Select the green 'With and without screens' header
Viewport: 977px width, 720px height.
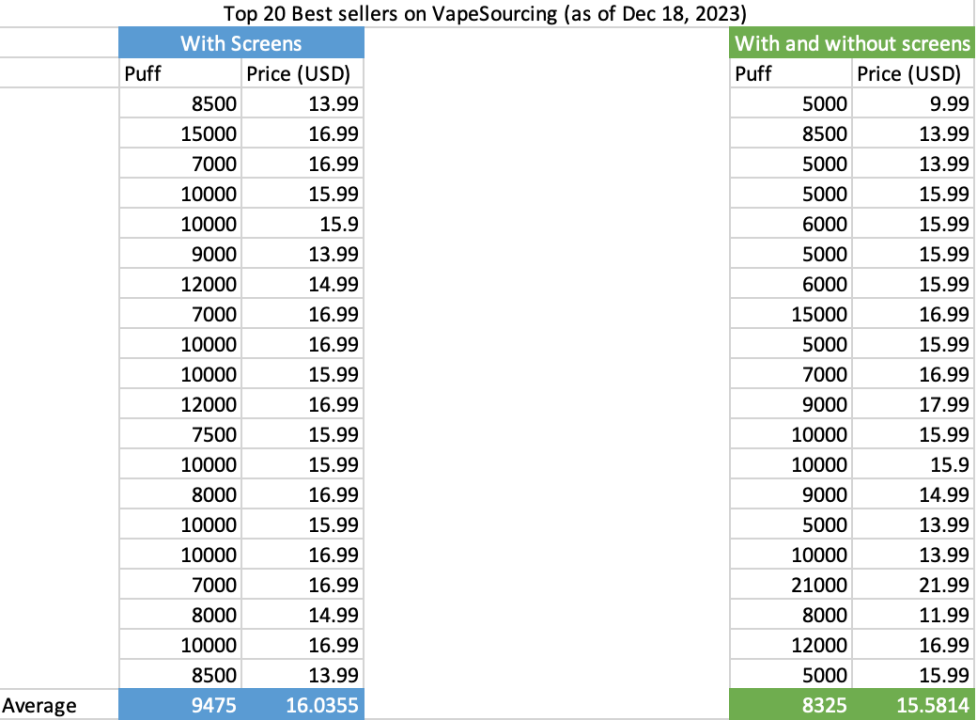pos(852,43)
